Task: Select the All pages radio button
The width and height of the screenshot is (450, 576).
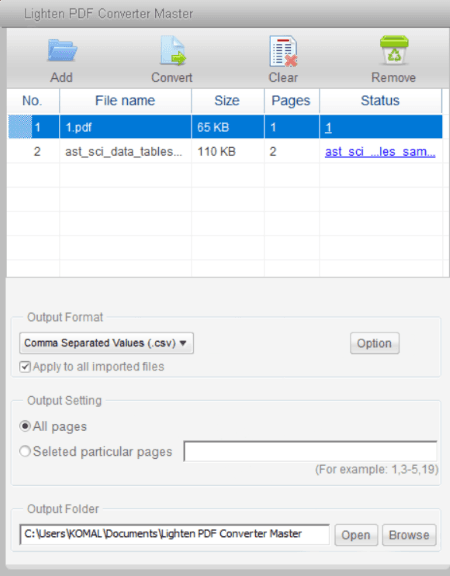Action: pyautogui.click(x=25, y=426)
